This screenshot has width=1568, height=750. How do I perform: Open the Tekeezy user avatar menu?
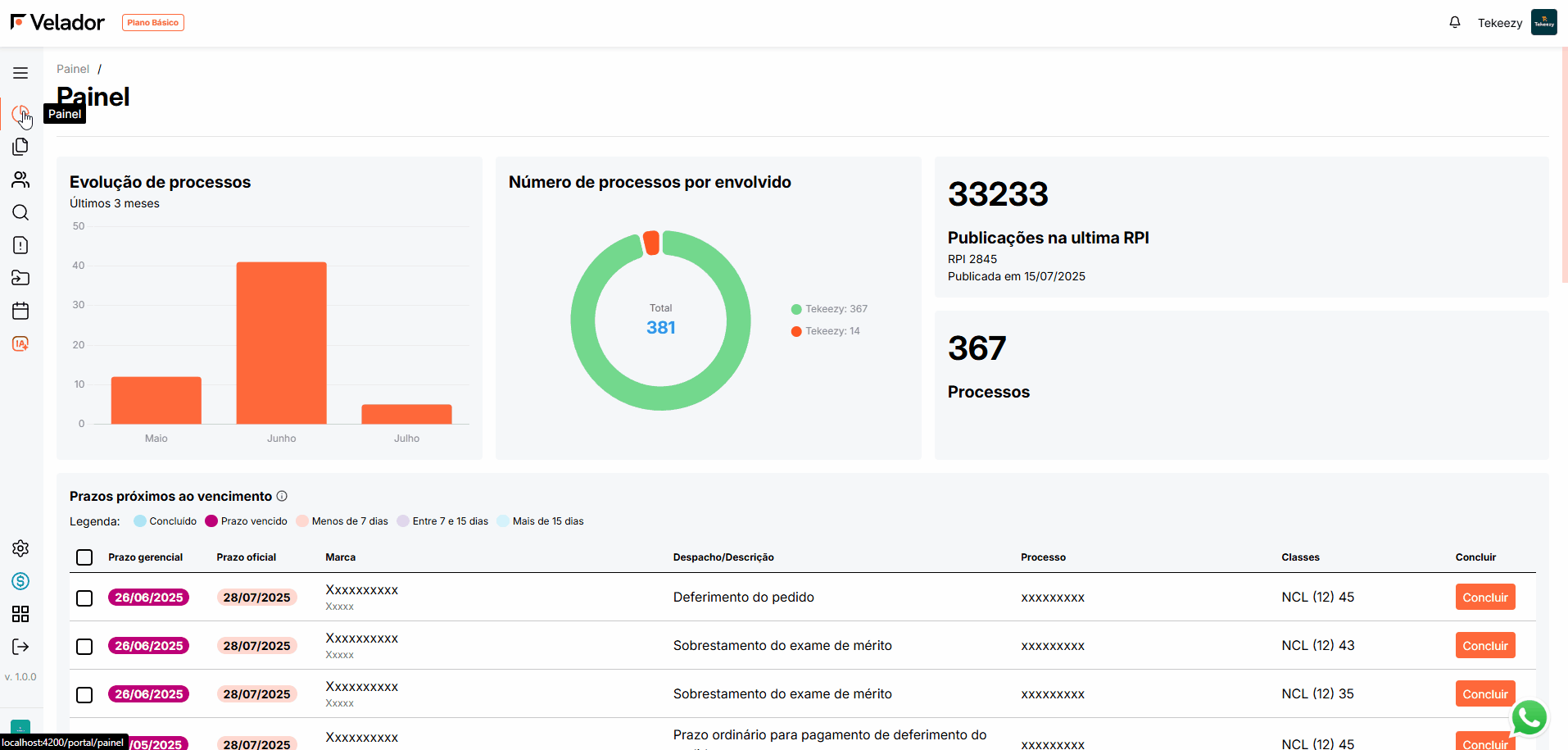tap(1543, 22)
